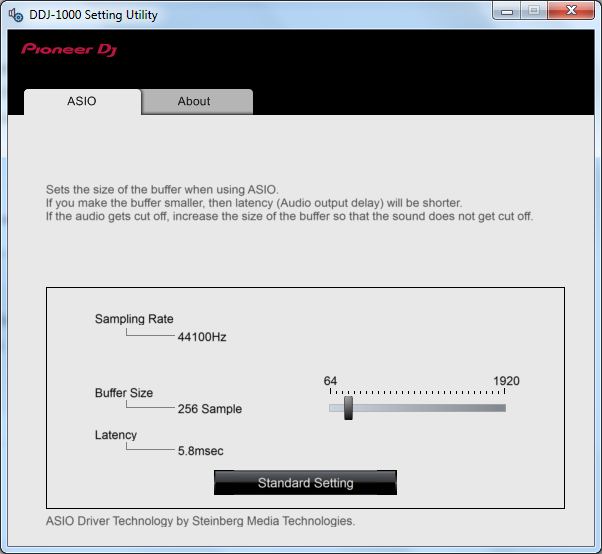Click the 'If you make the buffer smaller' line
Screen dimensions: 602x554
tap(254, 203)
